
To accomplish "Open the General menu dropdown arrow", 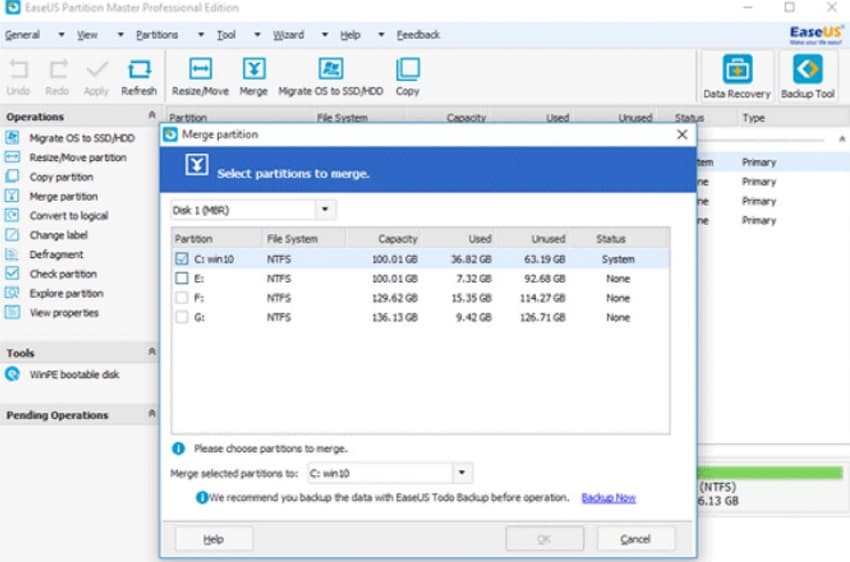I will (x=61, y=35).
